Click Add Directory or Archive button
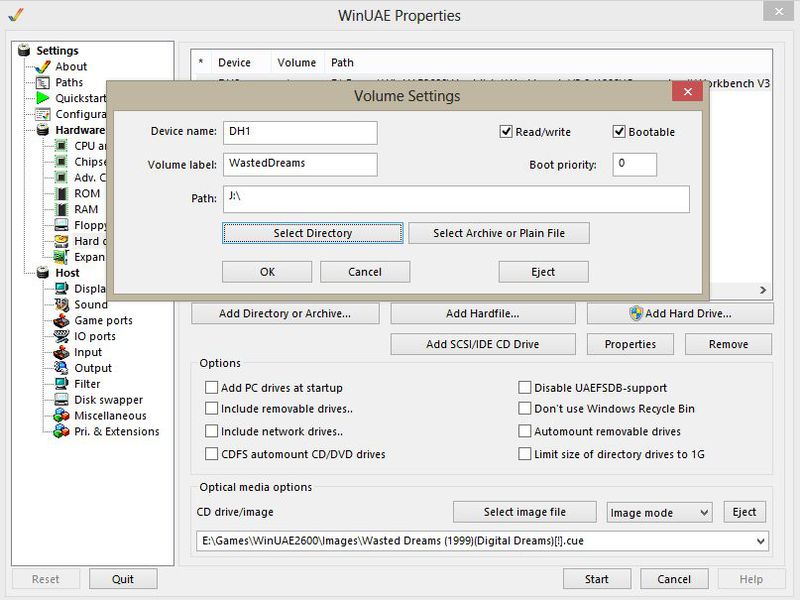Viewport: 800px width, 600px height. [x=285, y=313]
